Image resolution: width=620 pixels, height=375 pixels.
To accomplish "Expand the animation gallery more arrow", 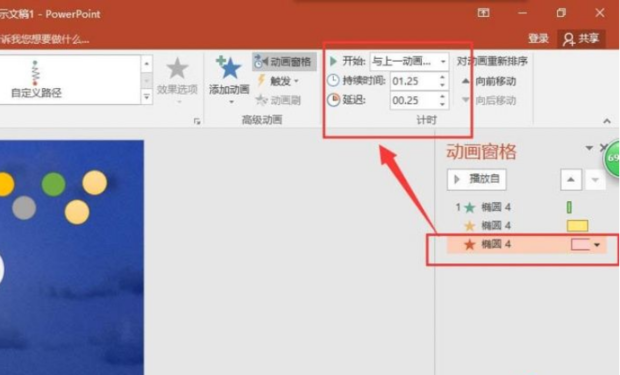I will pos(147,96).
